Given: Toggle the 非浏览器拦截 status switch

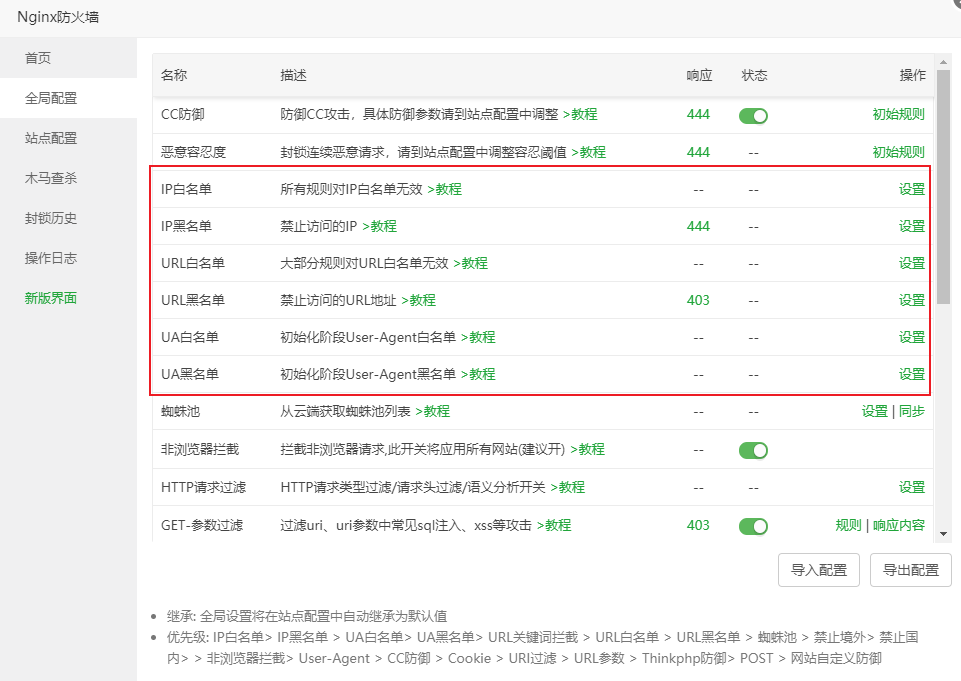Looking at the screenshot, I should click(753, 451).
